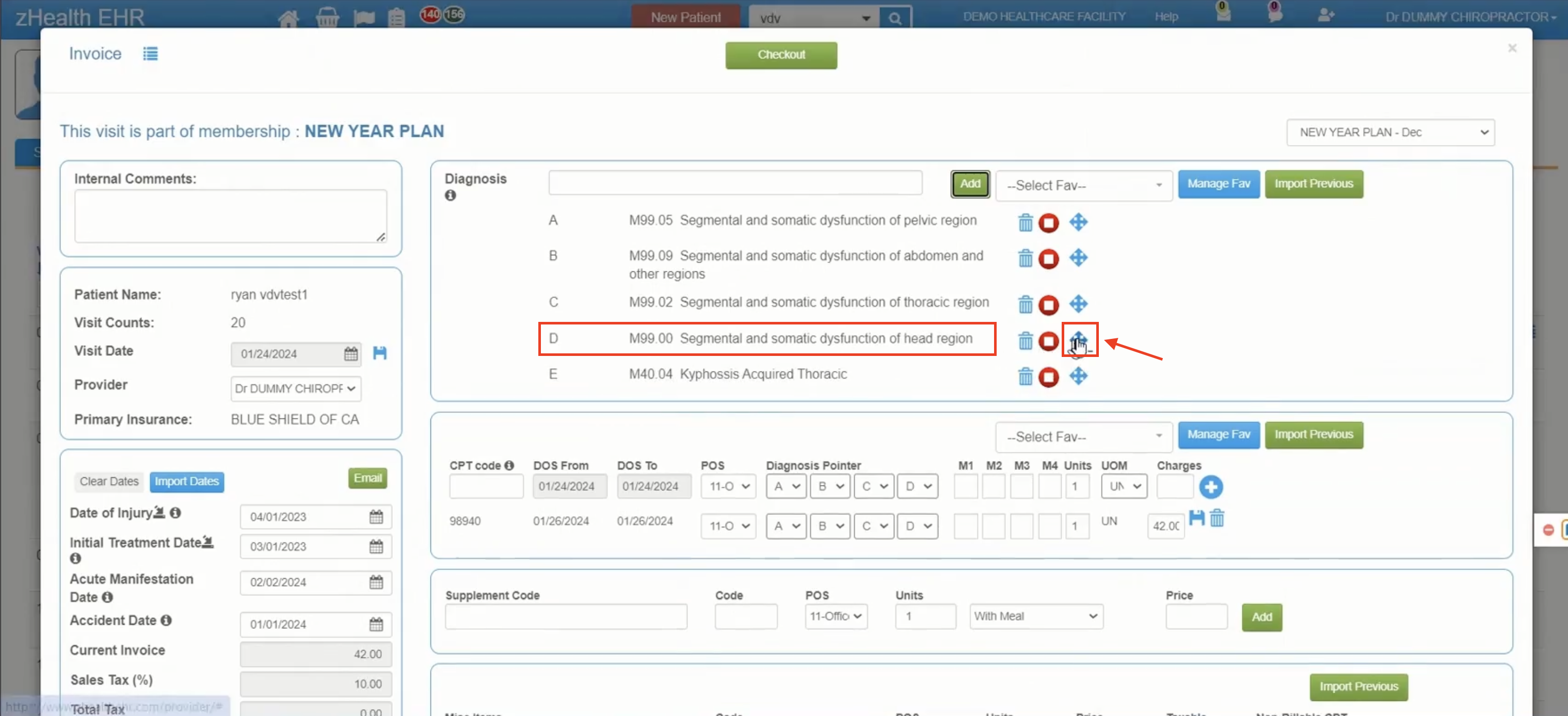Image resolution: width=1568 pixels, height=716 pixels.
Task: Click Import Previous in Diagnosis section
Action: click(x=1314, y=184)
